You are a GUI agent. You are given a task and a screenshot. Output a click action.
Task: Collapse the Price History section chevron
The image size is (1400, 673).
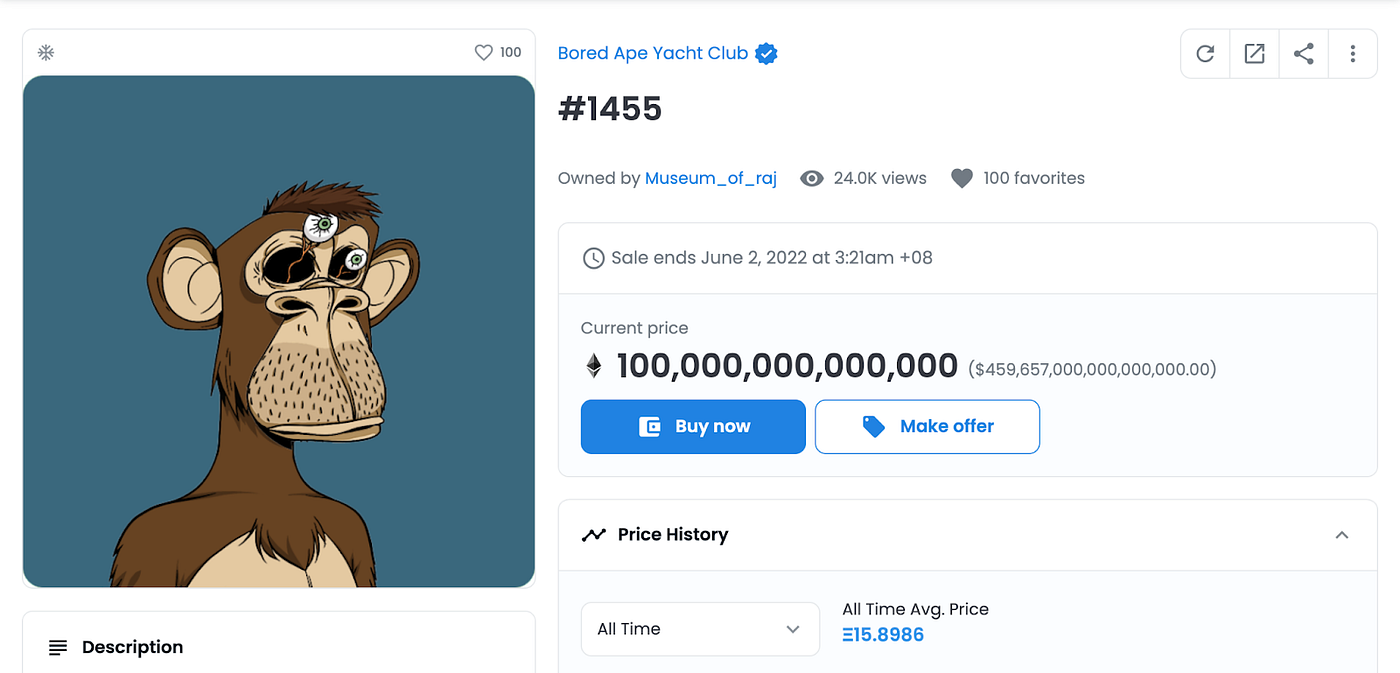(1342, 535)
